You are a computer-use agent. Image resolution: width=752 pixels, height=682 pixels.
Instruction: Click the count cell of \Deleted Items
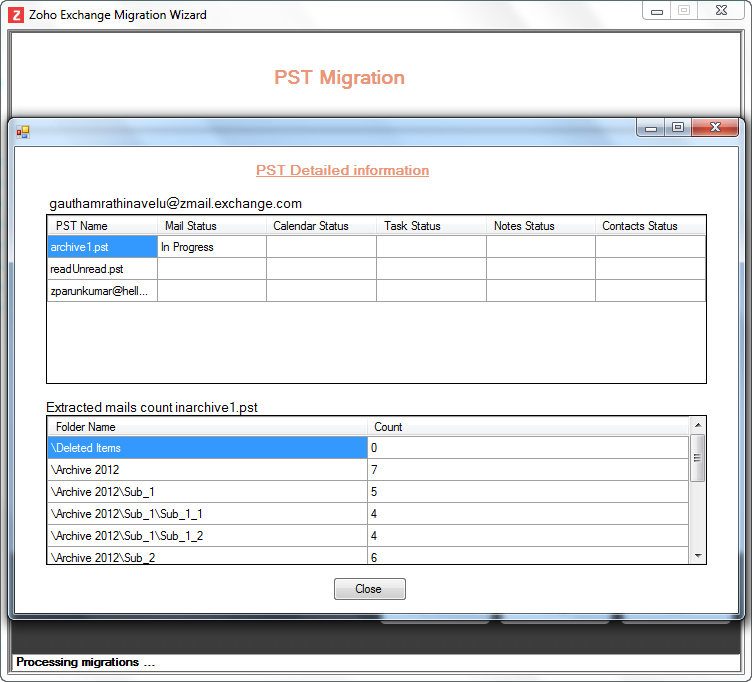click(x=528, y=448)
